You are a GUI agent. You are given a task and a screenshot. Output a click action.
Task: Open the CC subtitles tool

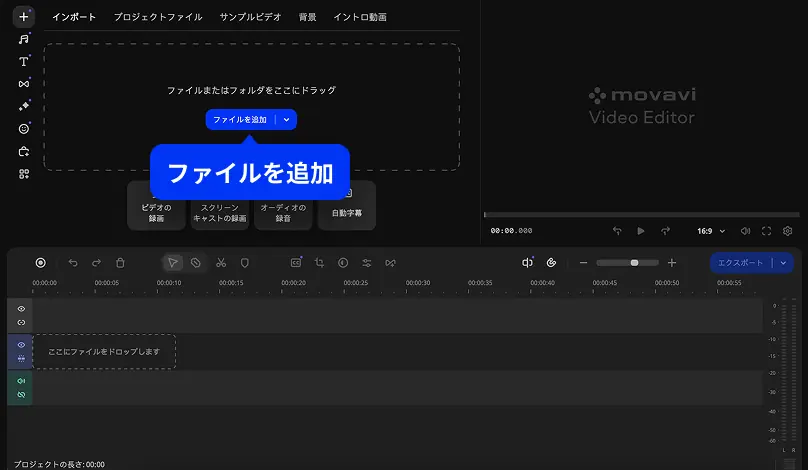coord(296,263)
